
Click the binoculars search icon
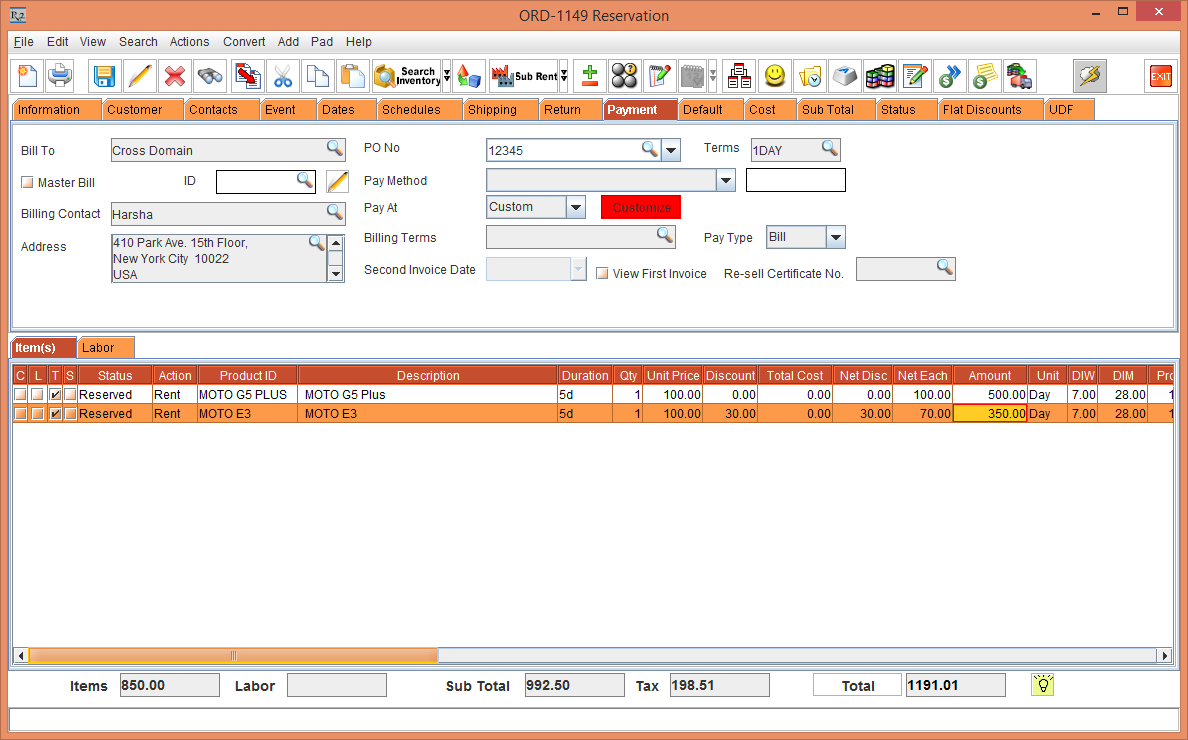point(210,76)
